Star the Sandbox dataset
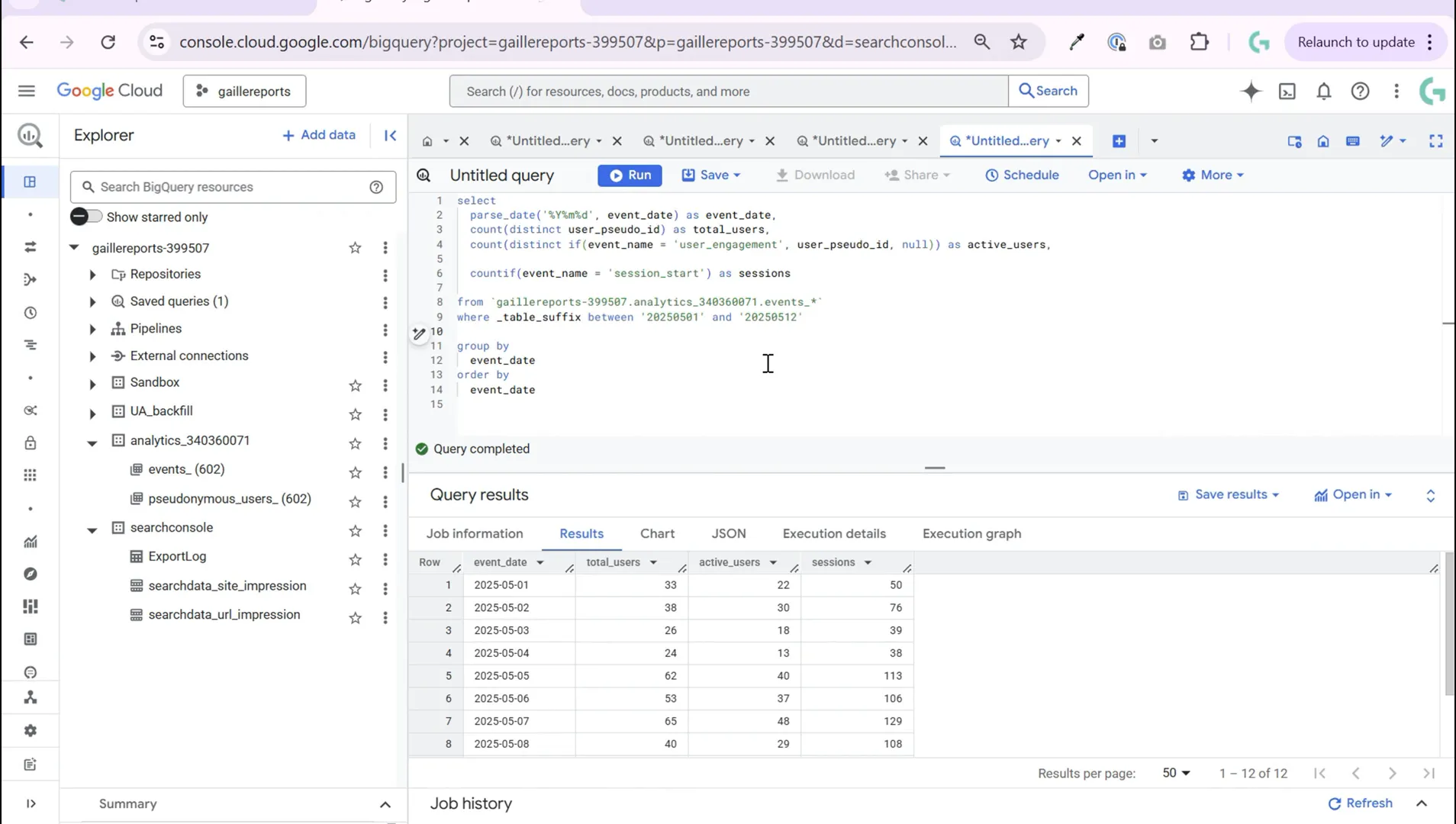 point(355,385)
